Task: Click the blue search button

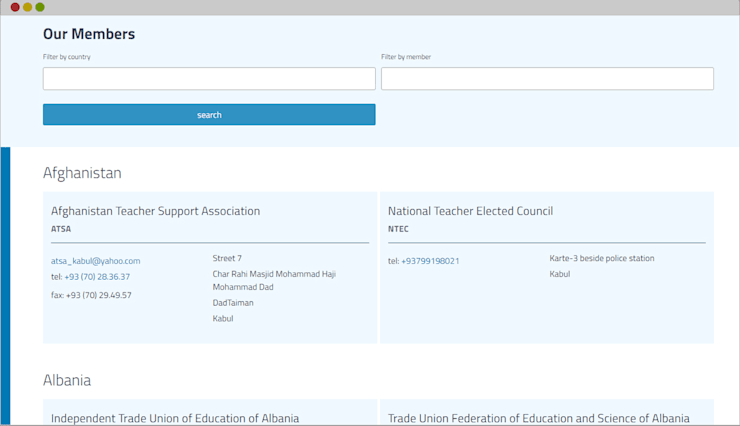Action: click(209, 115)
